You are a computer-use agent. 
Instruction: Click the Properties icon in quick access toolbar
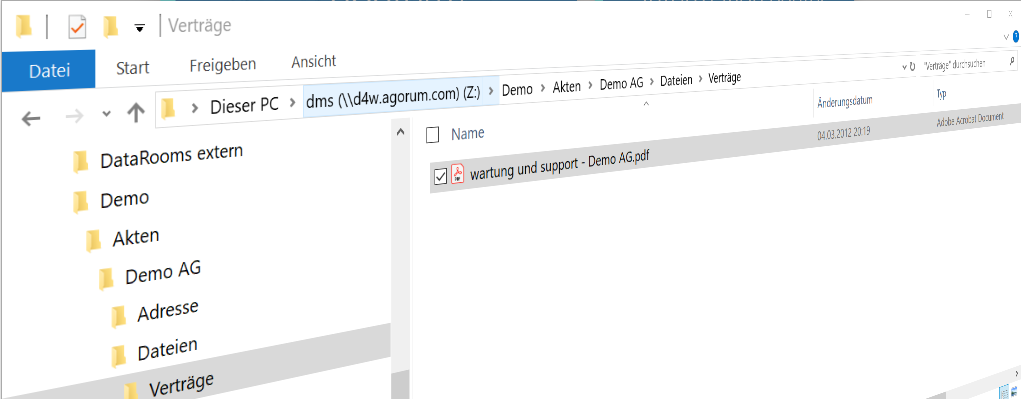pyautogui.click(x=77, y=27)
